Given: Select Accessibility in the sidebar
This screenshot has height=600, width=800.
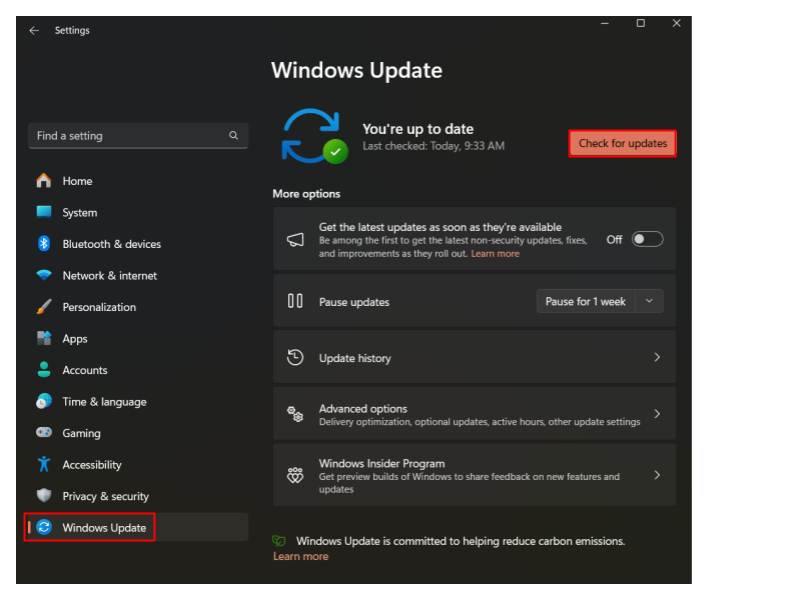Looking at the screenshot, I should click(x=138, y=464).
